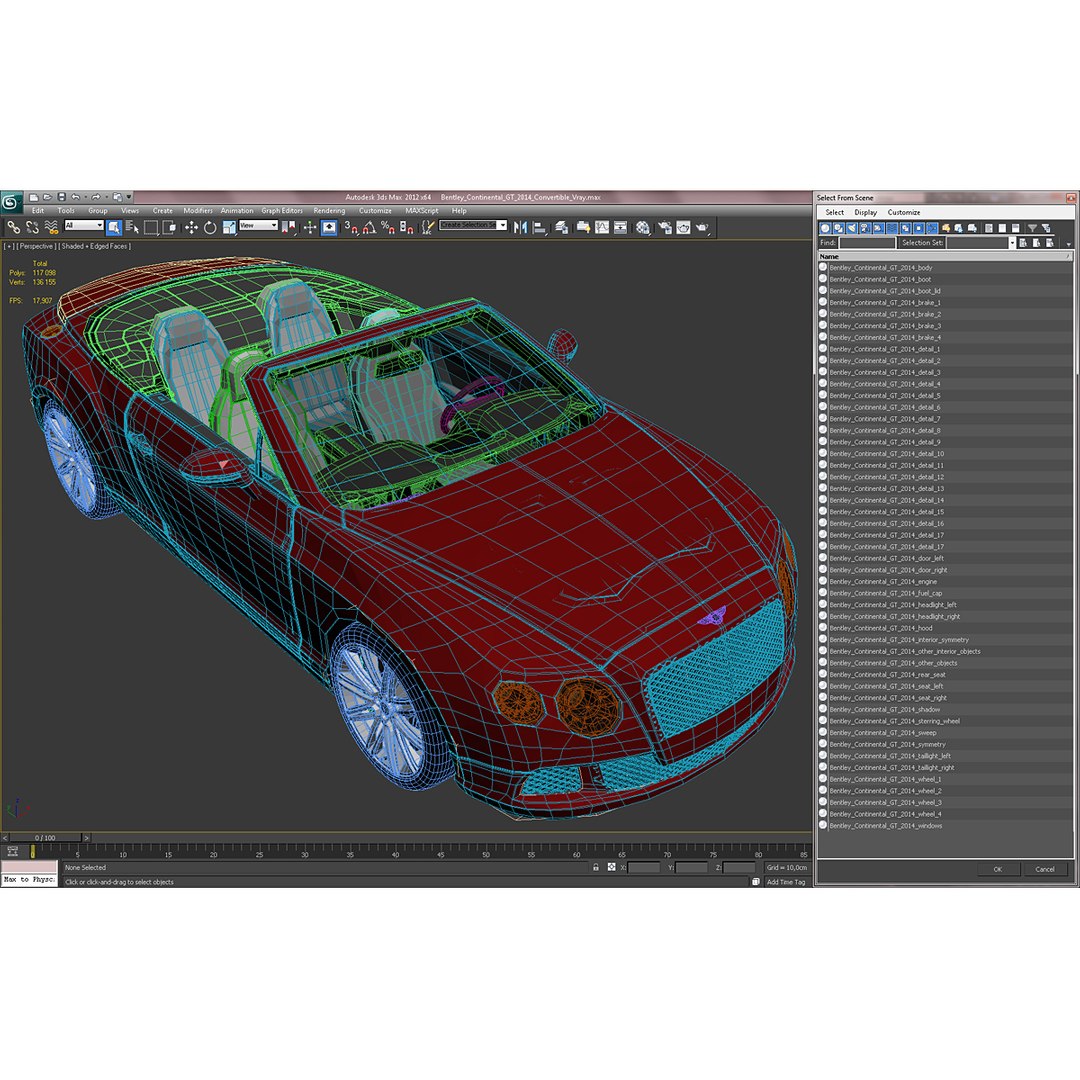Open the 3ds Max application menu logo

point(10,202)
